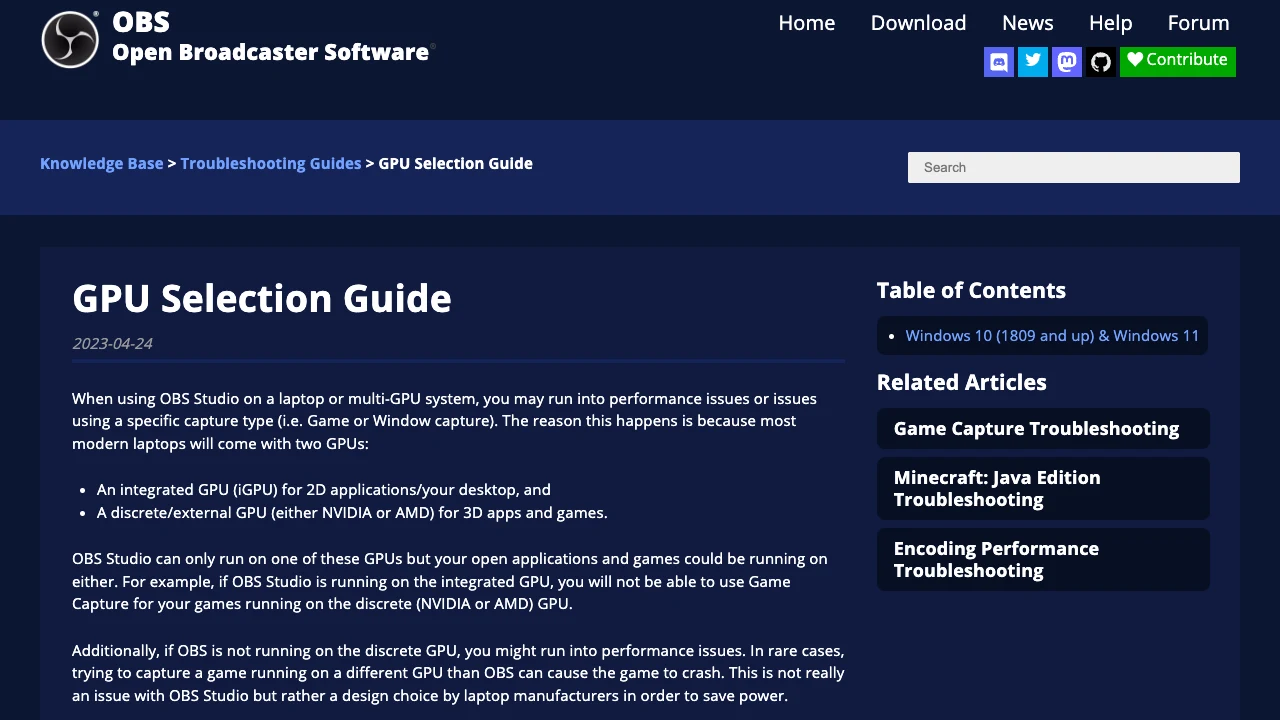Click the 2023-04-24 date text

(x=112, y=344)
